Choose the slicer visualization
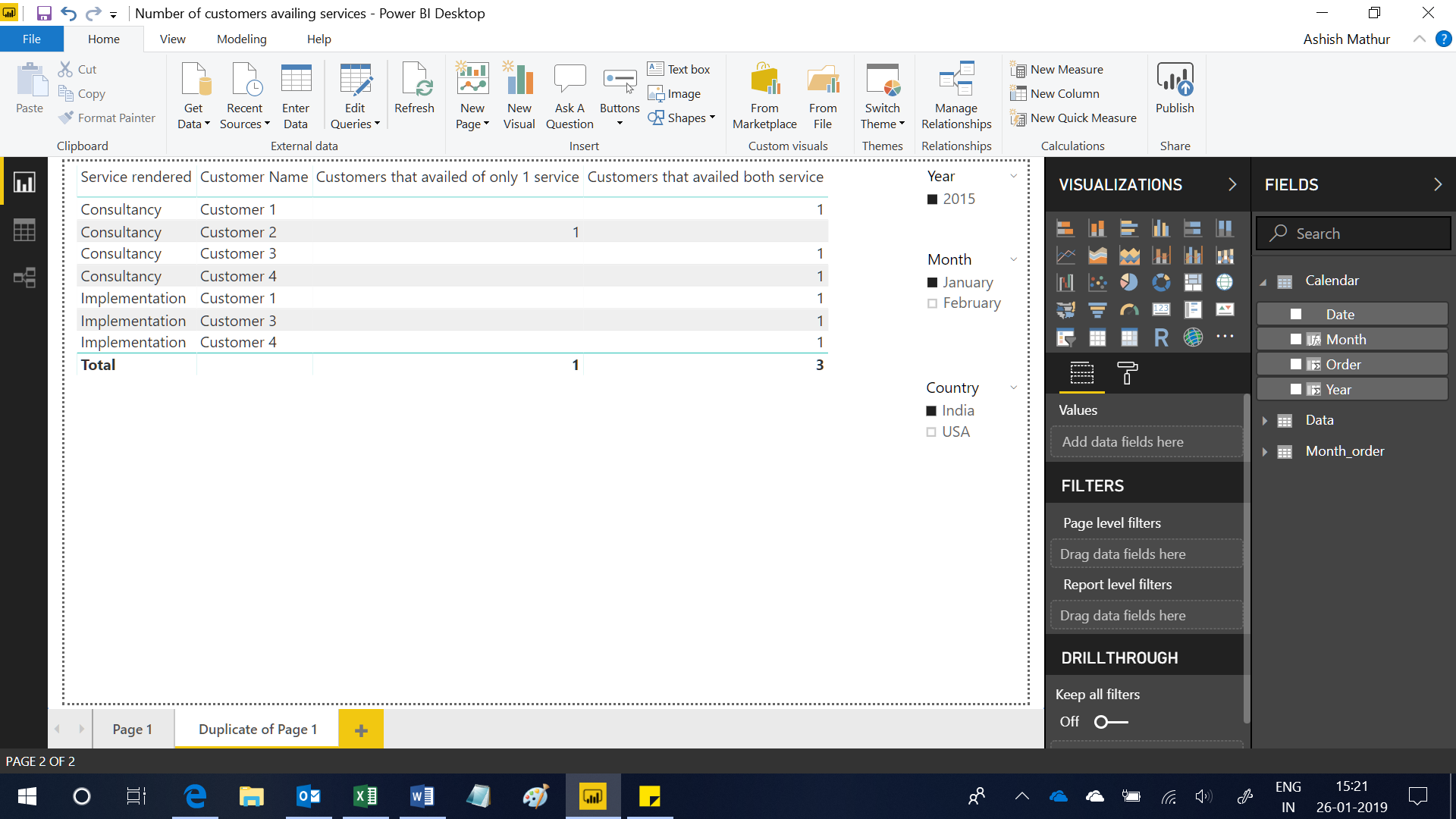Screen dimensions: 1456x819 click(x=1065, y=337)
